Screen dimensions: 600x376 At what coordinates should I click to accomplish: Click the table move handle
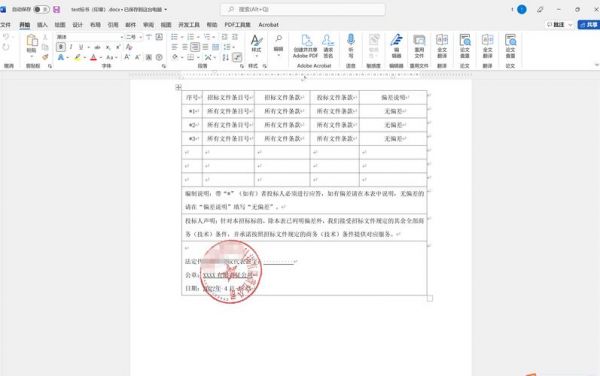pyautogui.click(x=178, y=87)
